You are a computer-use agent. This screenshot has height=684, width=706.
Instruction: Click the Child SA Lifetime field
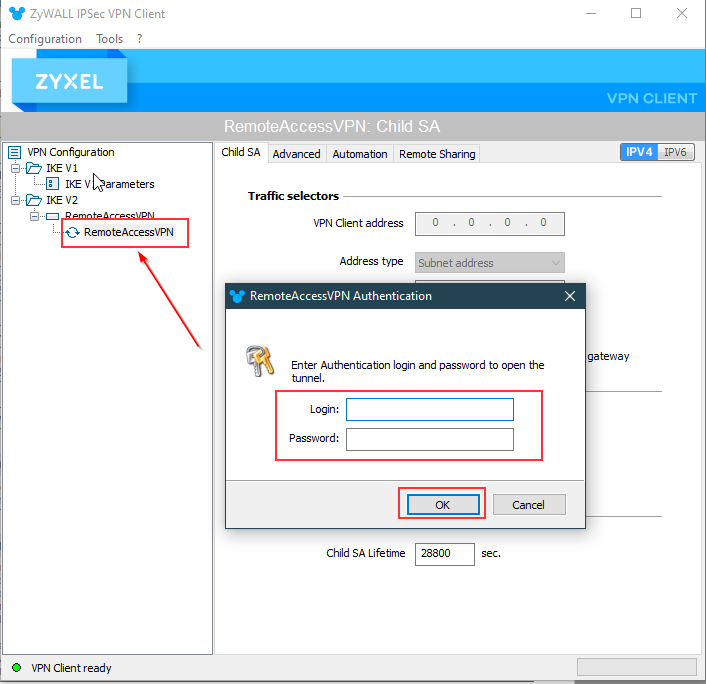[x=444, y=553]
